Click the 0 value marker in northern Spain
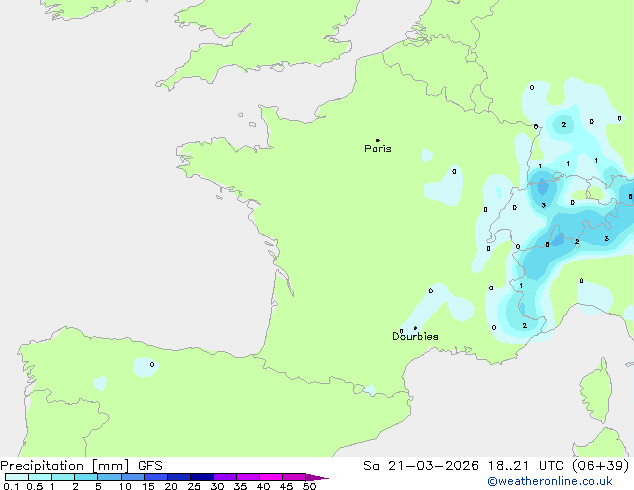 tap(152, 365)
